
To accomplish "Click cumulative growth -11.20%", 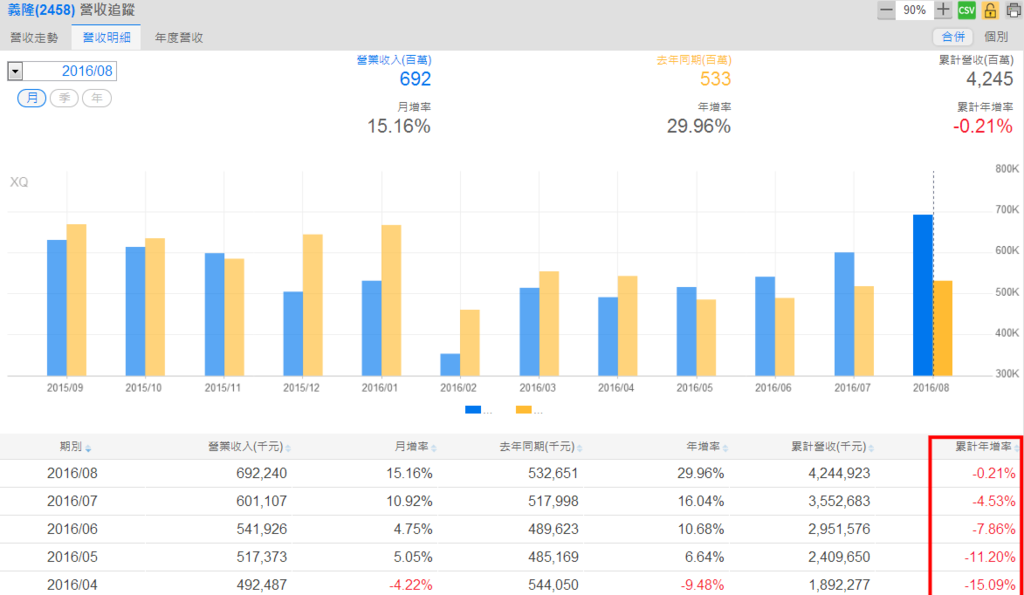I will click(x=990, y=557).
